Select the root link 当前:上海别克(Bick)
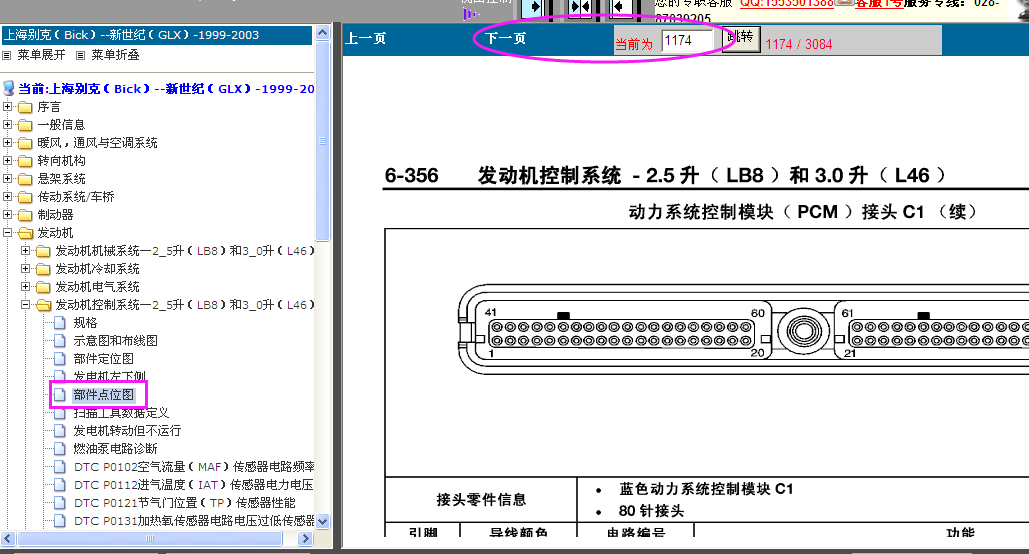Image resolution: width=1029 pixels, height=554 pixels. [167, 89]
